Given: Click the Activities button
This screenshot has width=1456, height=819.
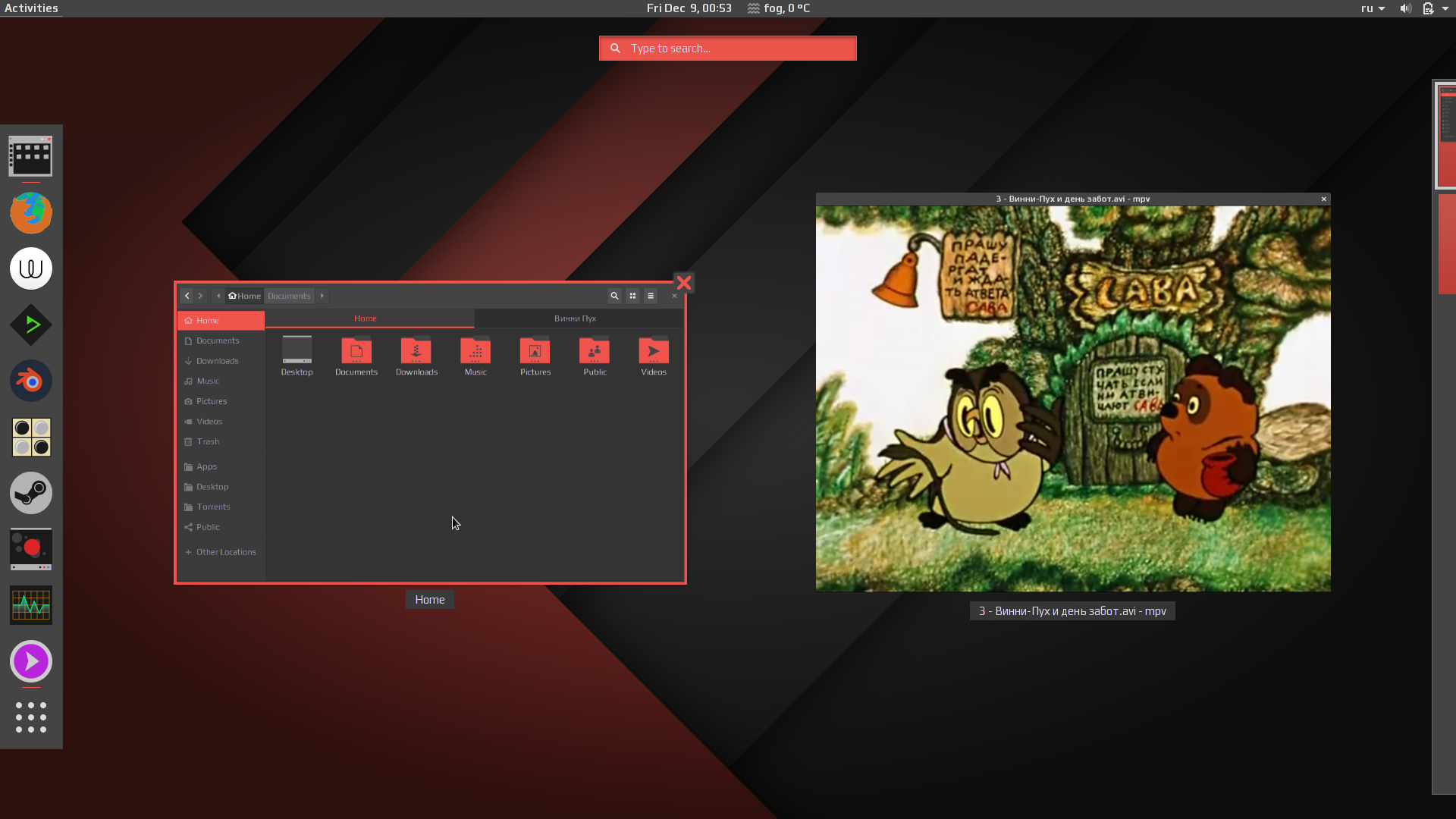Looking at the screenshot, I should click(x=31, y=8).
